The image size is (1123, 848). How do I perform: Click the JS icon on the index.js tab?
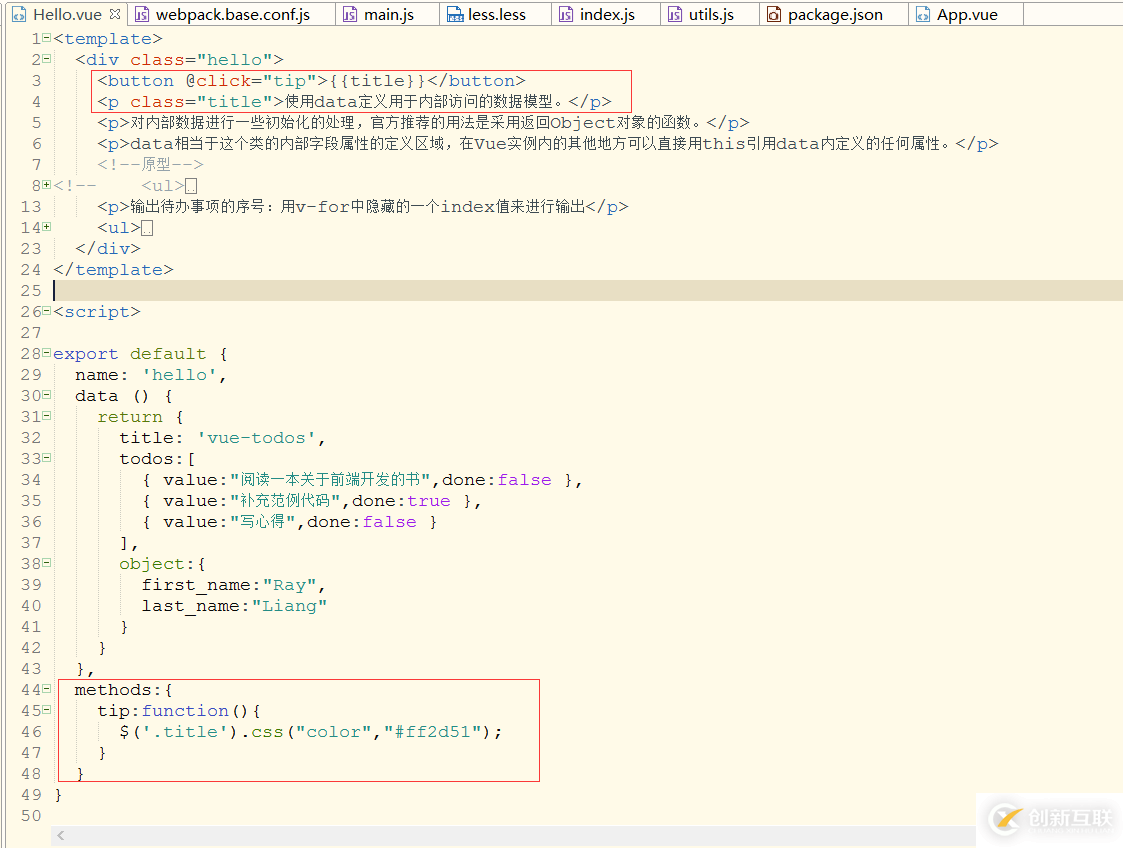click(565, 14)
